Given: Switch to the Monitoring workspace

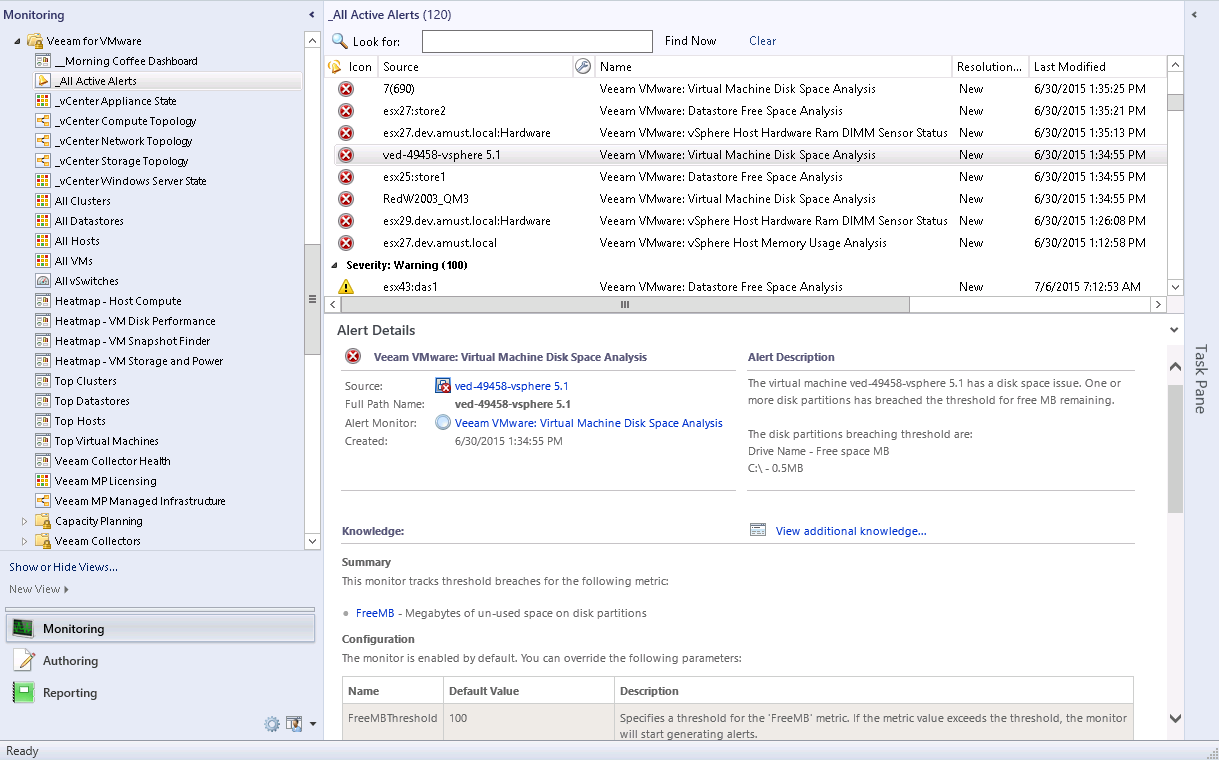Looking at the screenshot, I should [160, 629].
